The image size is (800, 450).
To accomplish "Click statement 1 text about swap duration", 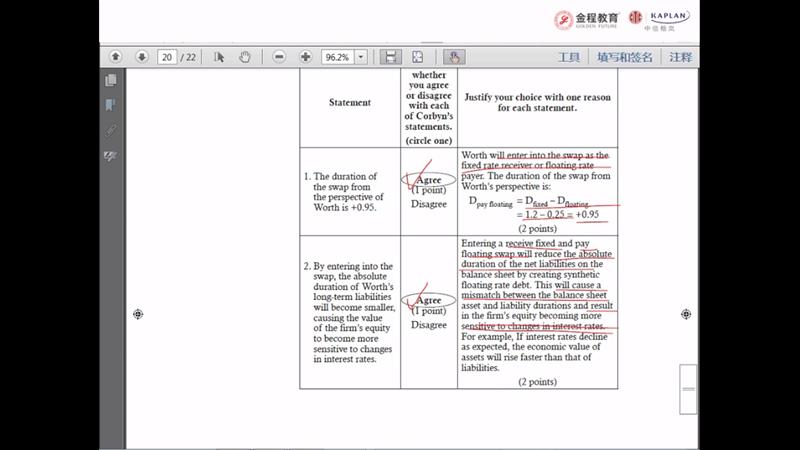I will pyautogui.click(x=344, y=192).
